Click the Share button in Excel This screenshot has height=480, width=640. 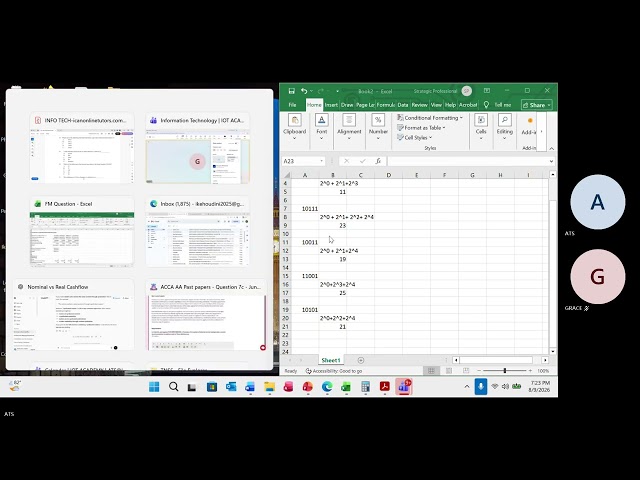pyautogui.click(x=537, y=105)
